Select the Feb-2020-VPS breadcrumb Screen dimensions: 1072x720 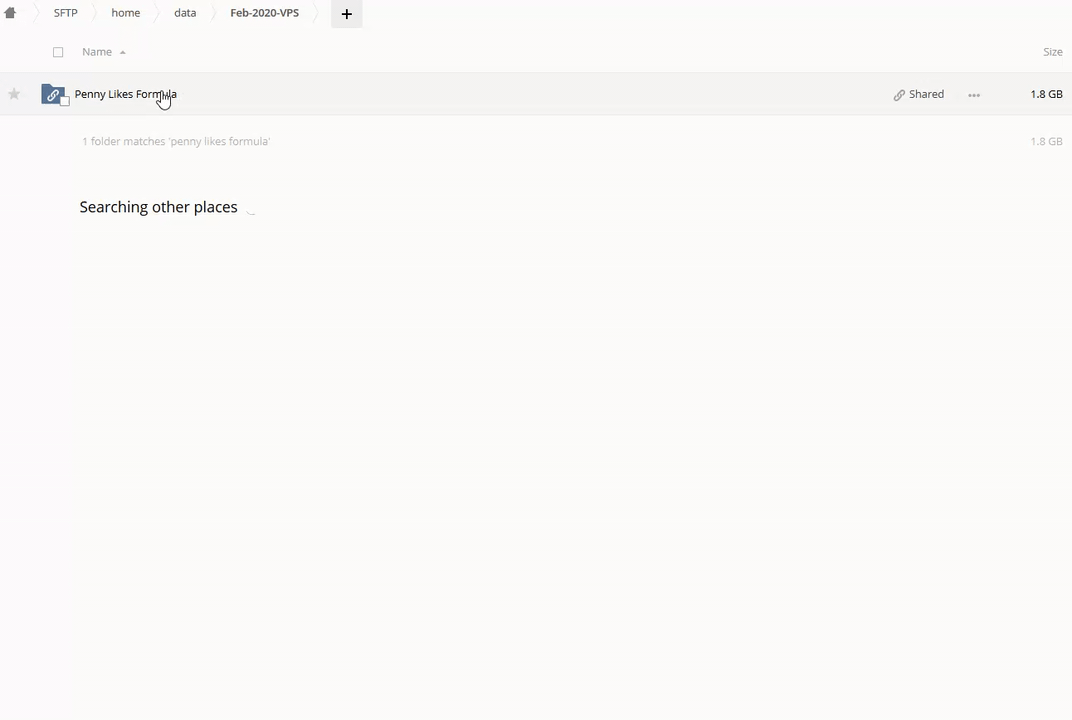[264, 13]
